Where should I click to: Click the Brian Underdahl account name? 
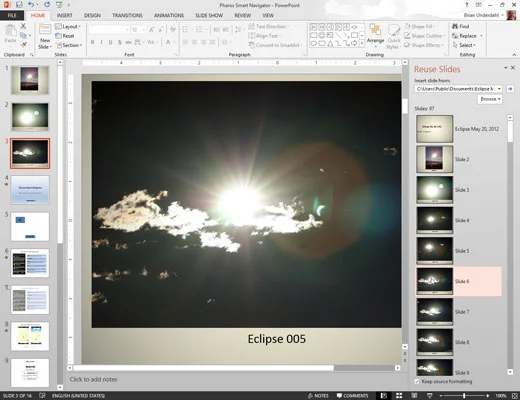(x=481, y=15)
